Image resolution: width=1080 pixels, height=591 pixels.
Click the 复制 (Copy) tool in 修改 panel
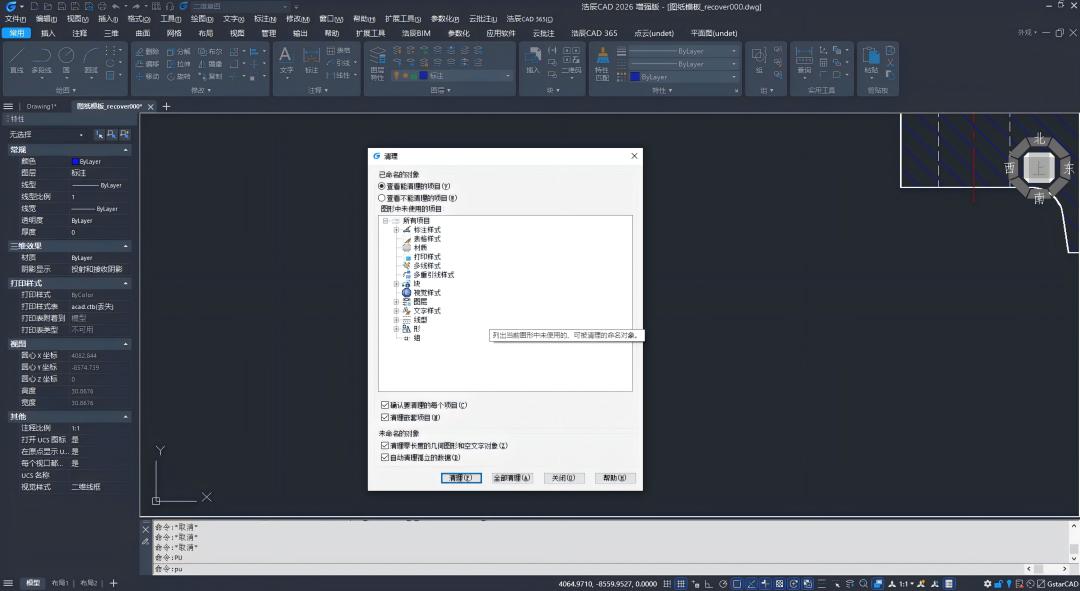point(211,76)
